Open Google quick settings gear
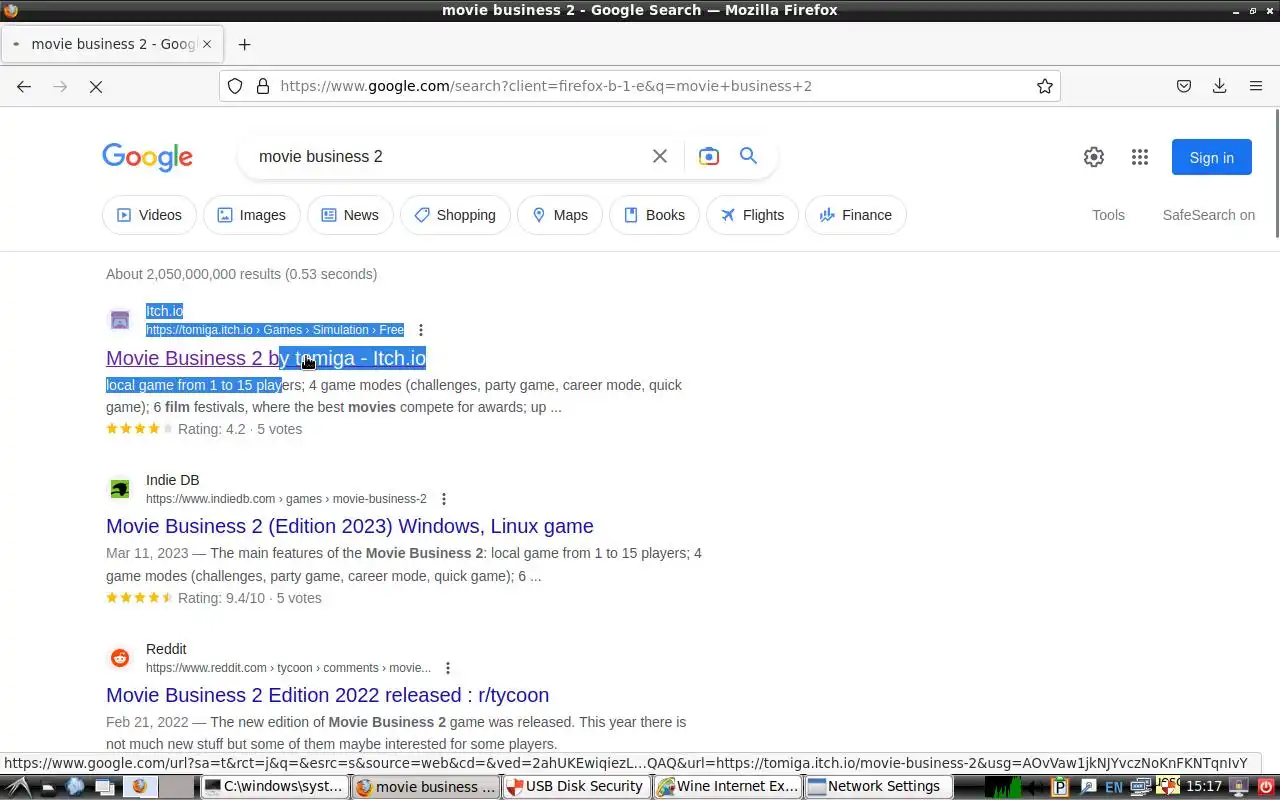Viewport: 1280px width, 800px height. pyautogui.click(x=1094, y=157)
